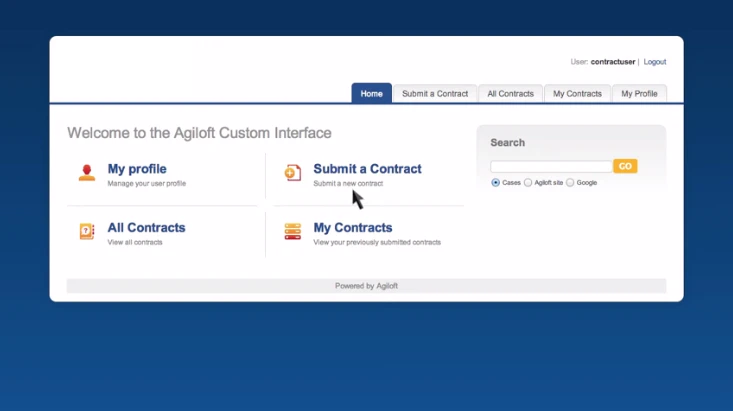The width and height of the screenshot is (733, 411).
Task: Open the Submit a Contract tab
Action: tap(435, 94)
